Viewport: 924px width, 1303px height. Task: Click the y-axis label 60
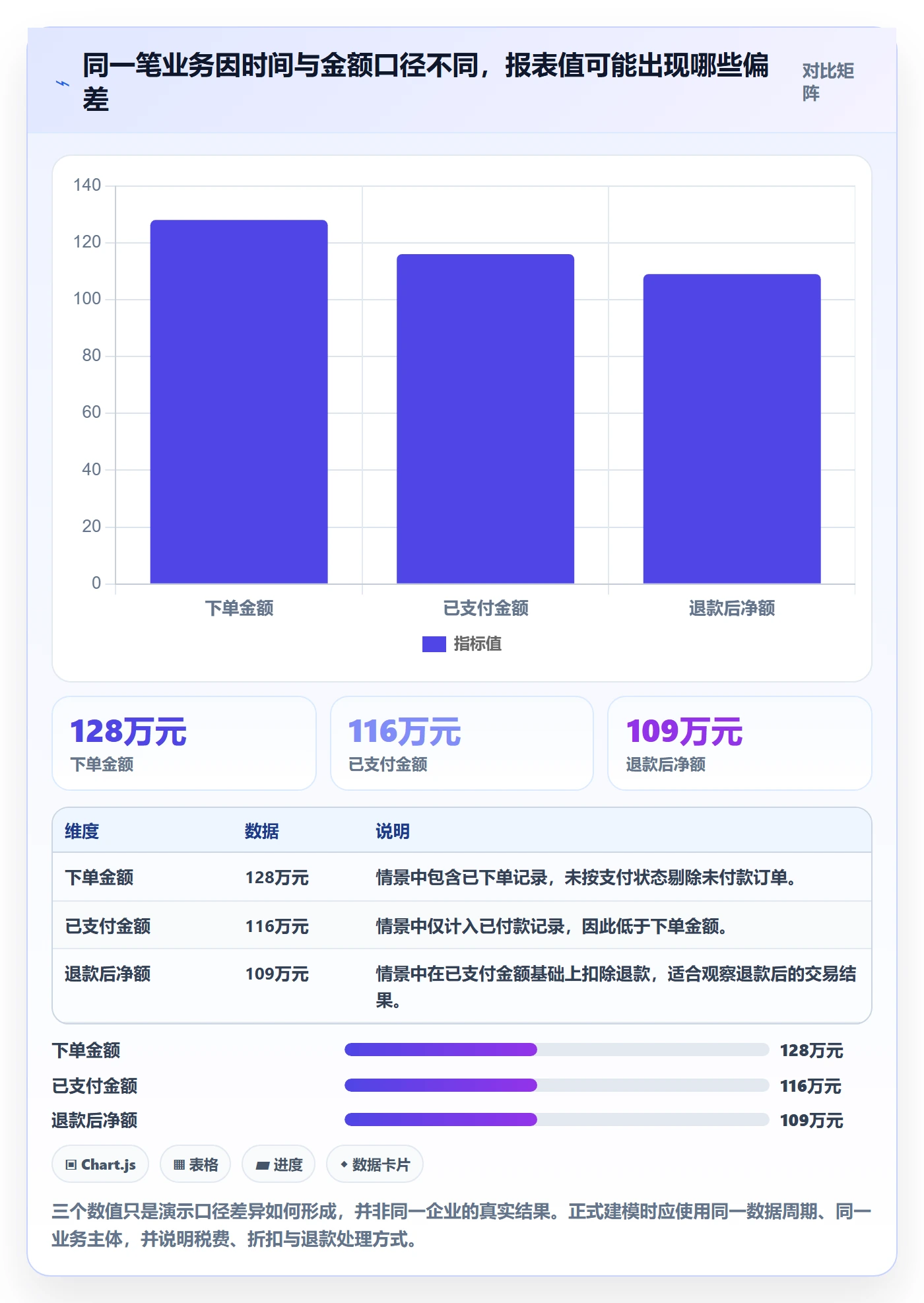point(92,413)
